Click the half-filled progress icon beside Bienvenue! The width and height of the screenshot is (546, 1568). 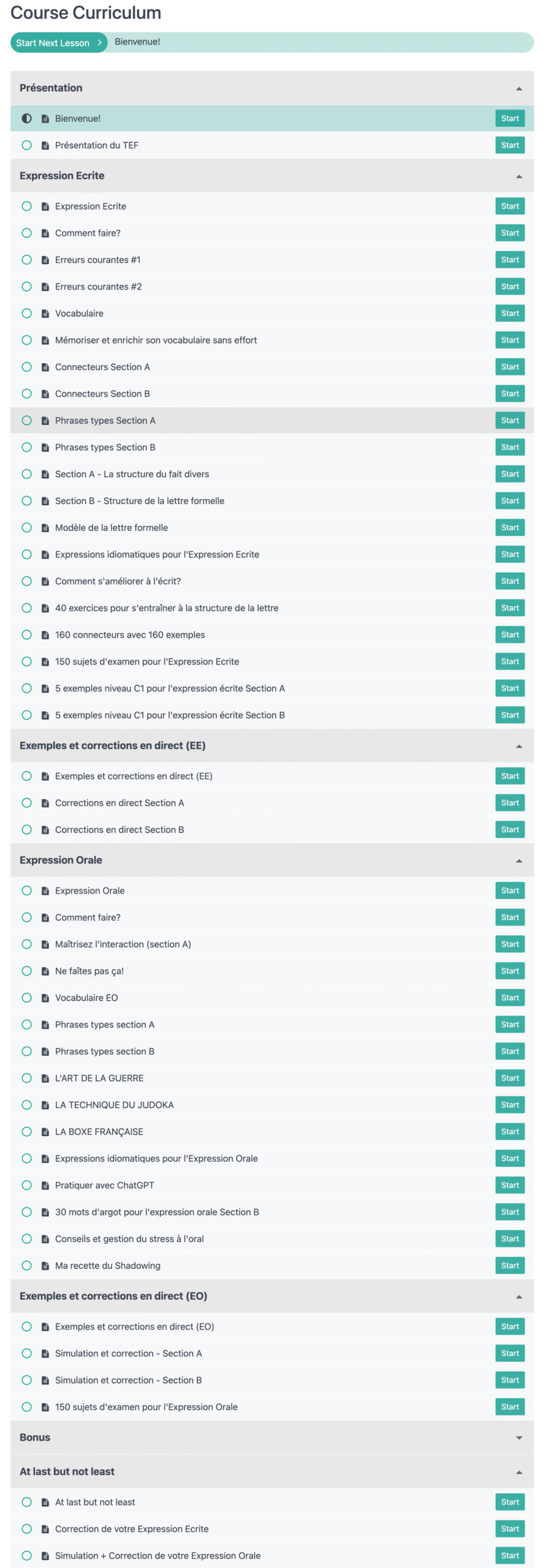pyautogui.click(x=26, y=118)
